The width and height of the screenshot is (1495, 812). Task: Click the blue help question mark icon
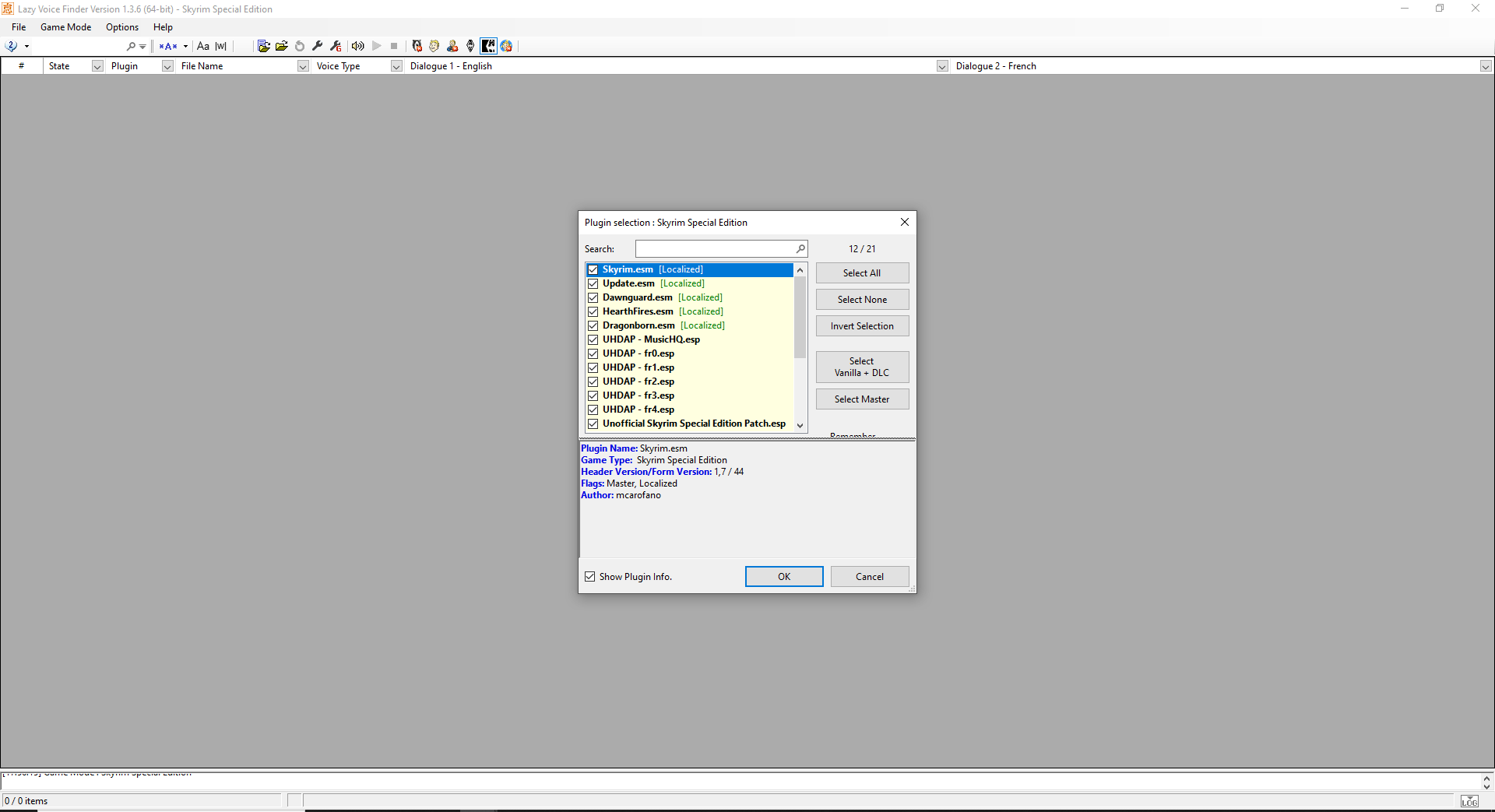pyautogui.click(x=11, y=46)
